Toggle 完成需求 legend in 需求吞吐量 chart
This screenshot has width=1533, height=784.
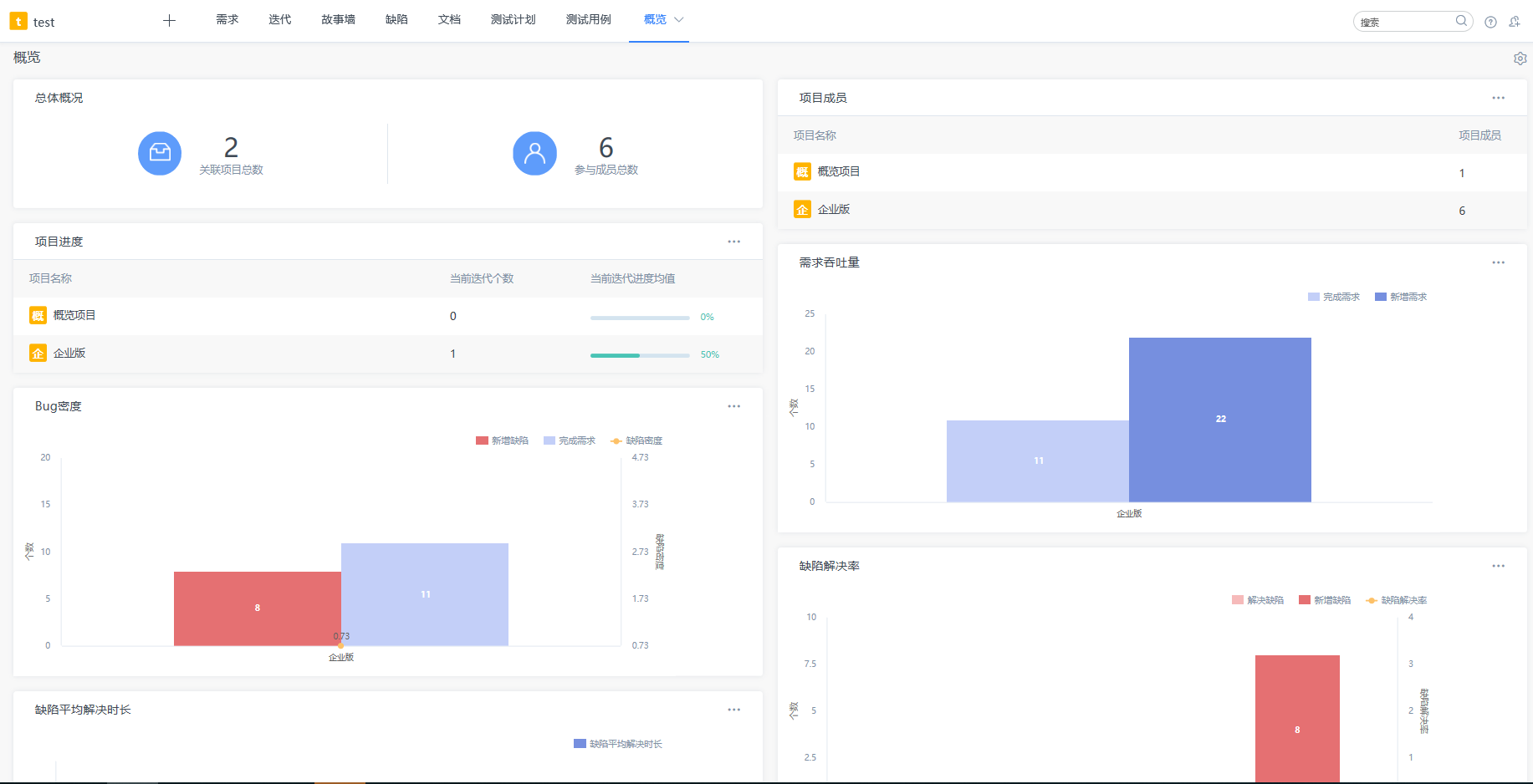[x=1334, y=297]
